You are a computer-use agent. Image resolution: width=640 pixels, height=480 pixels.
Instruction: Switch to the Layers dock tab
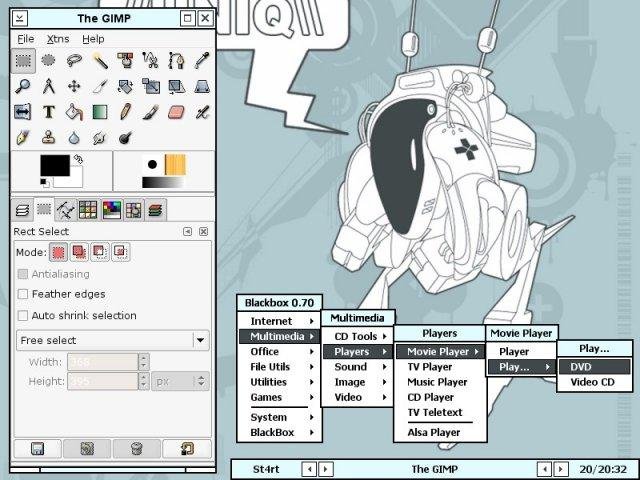[x=22, y=210]
